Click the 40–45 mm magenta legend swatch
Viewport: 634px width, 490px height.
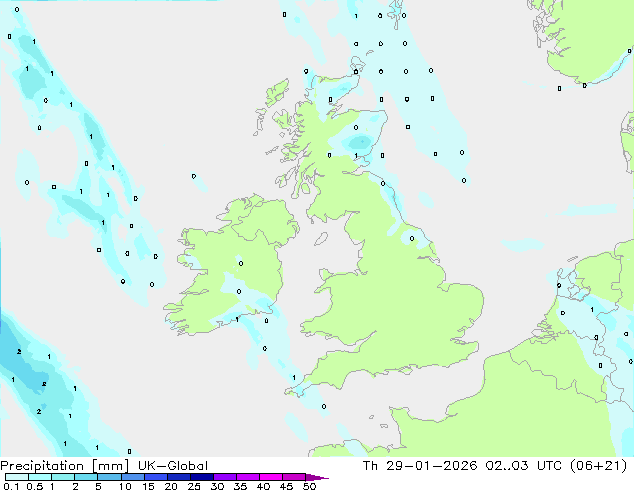click(271, 477)
